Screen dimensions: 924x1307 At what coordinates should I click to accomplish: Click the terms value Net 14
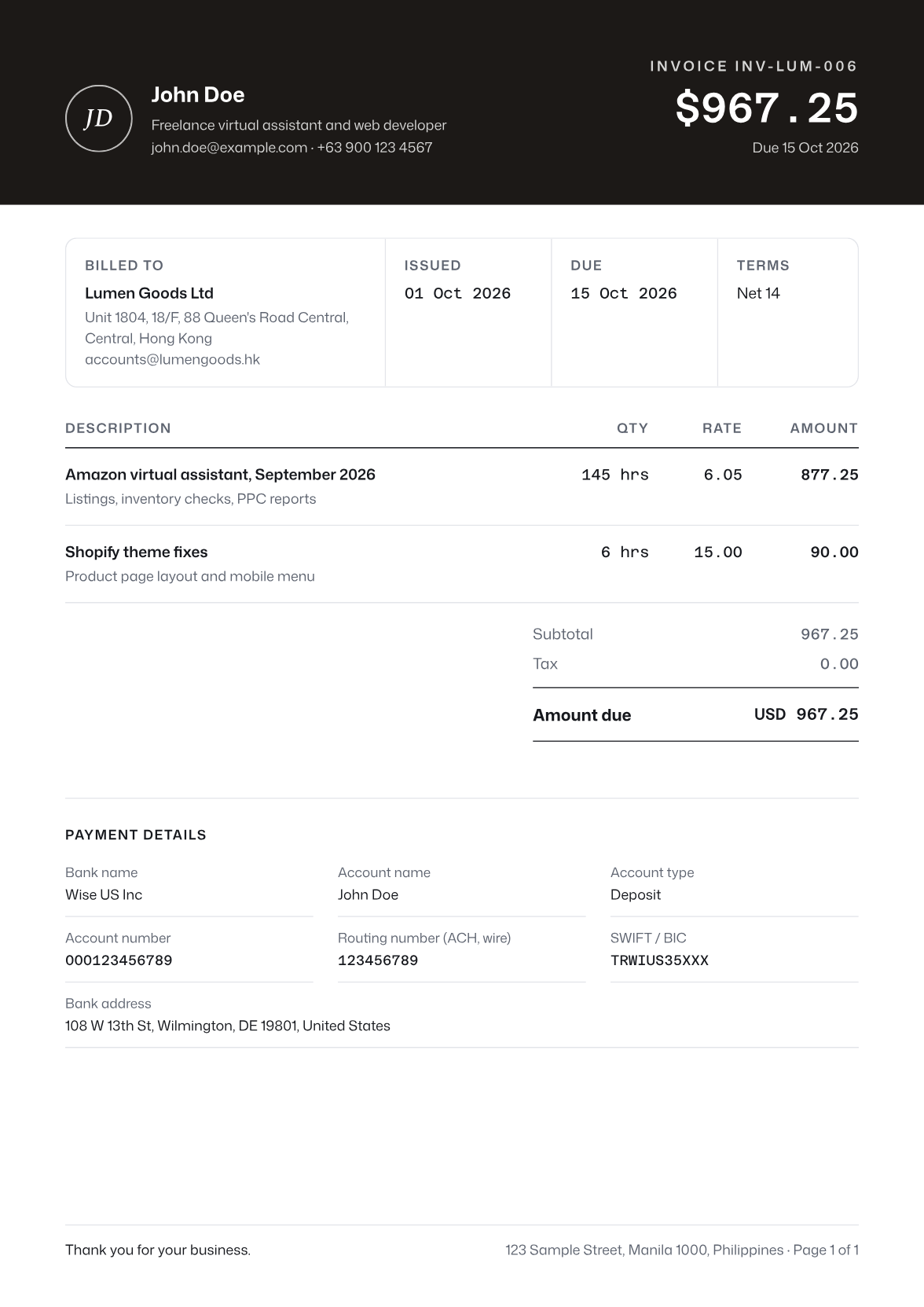click(758, 293)
